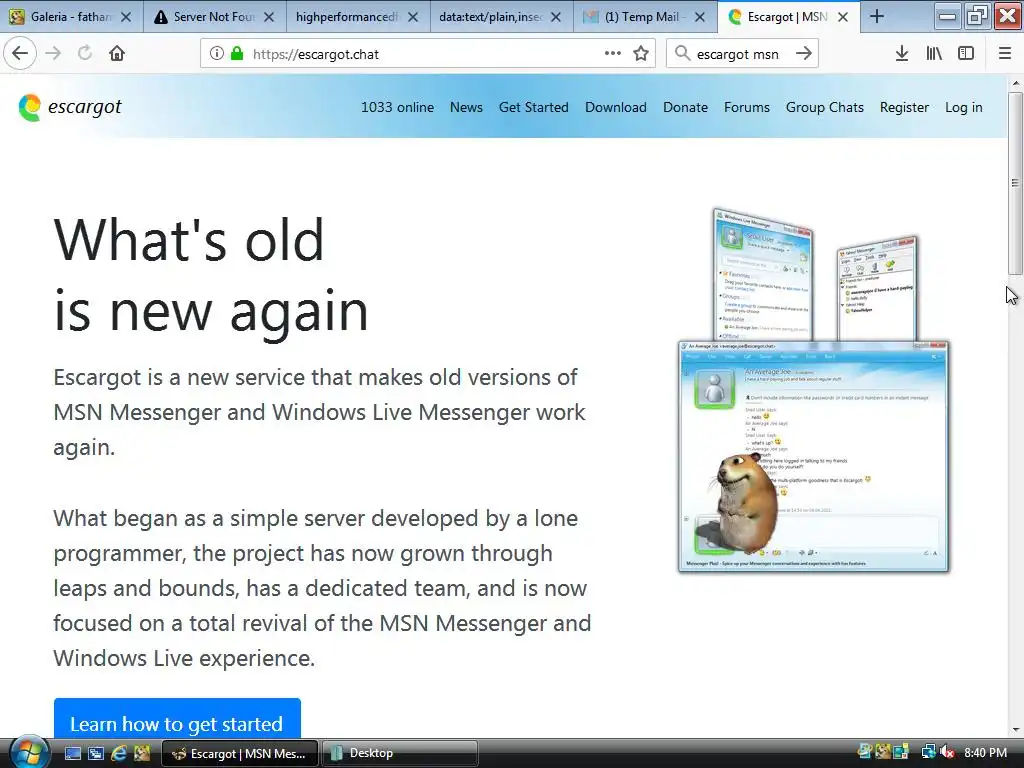Click the What's old is new again heading
The height and width of the screenshot is (768, 1024).
212,275
